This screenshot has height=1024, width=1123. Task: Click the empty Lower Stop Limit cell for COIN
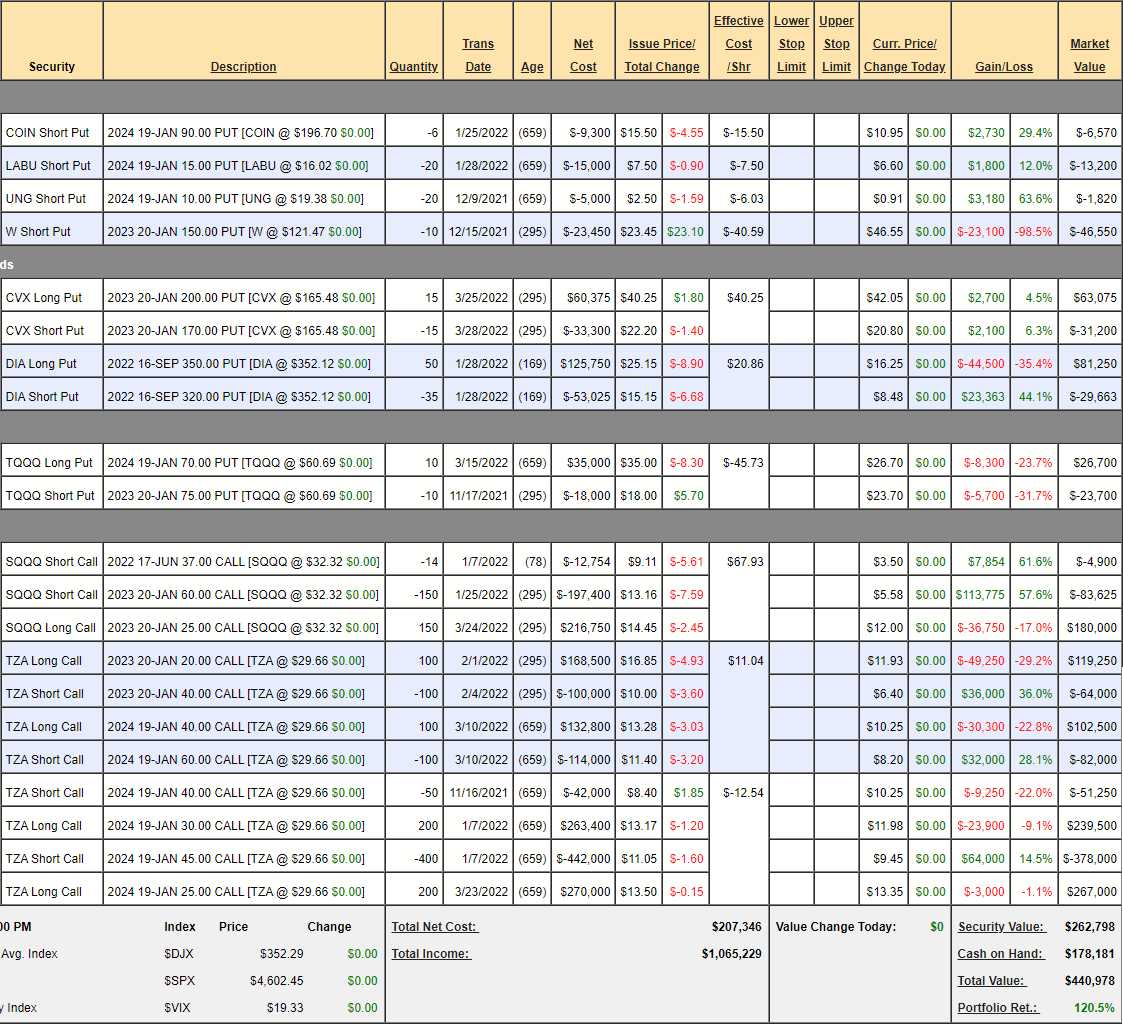[791, 132]
